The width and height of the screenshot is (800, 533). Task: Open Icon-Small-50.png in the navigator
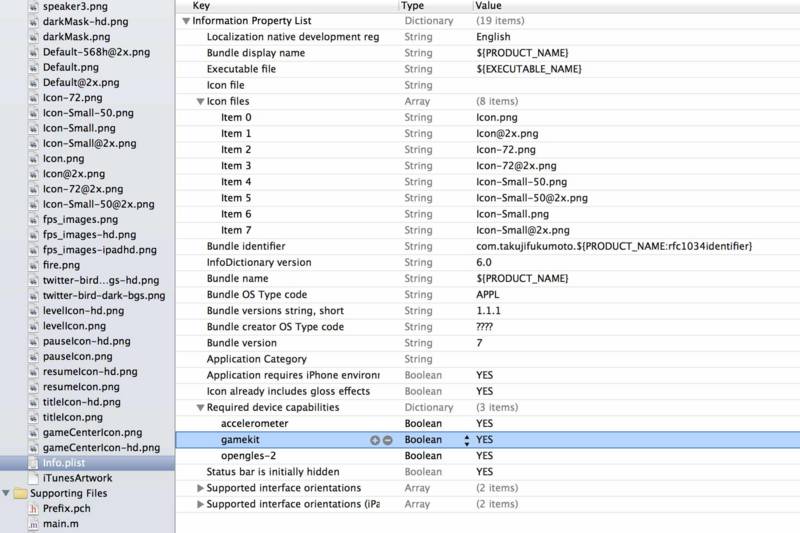(88, 113)
